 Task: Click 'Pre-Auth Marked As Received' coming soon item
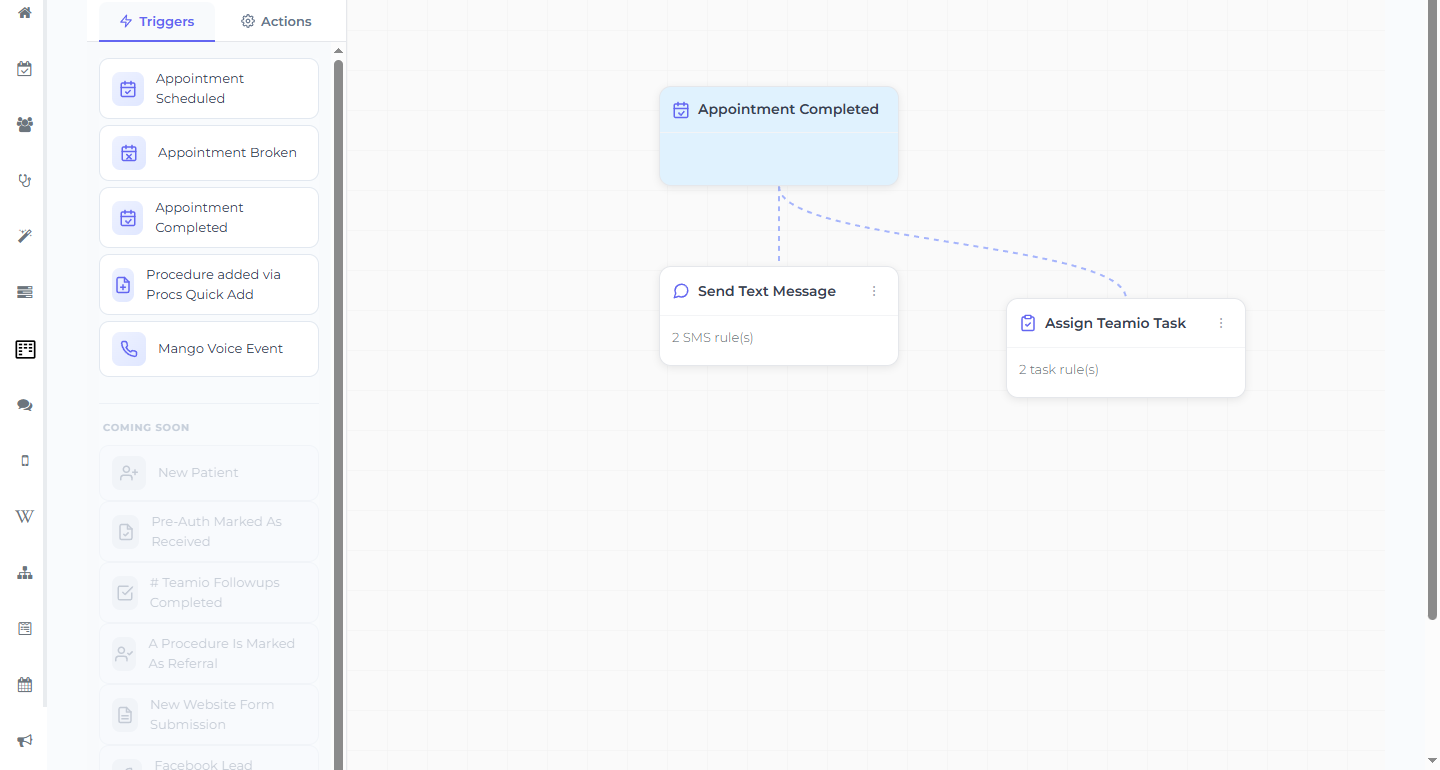click(209, 532)
